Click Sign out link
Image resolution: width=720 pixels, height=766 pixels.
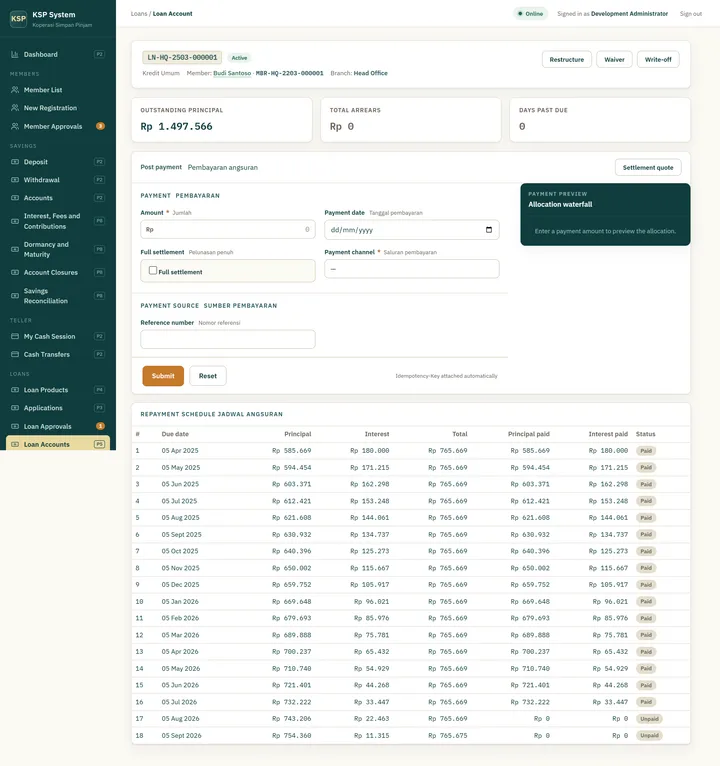click(691, 14)
